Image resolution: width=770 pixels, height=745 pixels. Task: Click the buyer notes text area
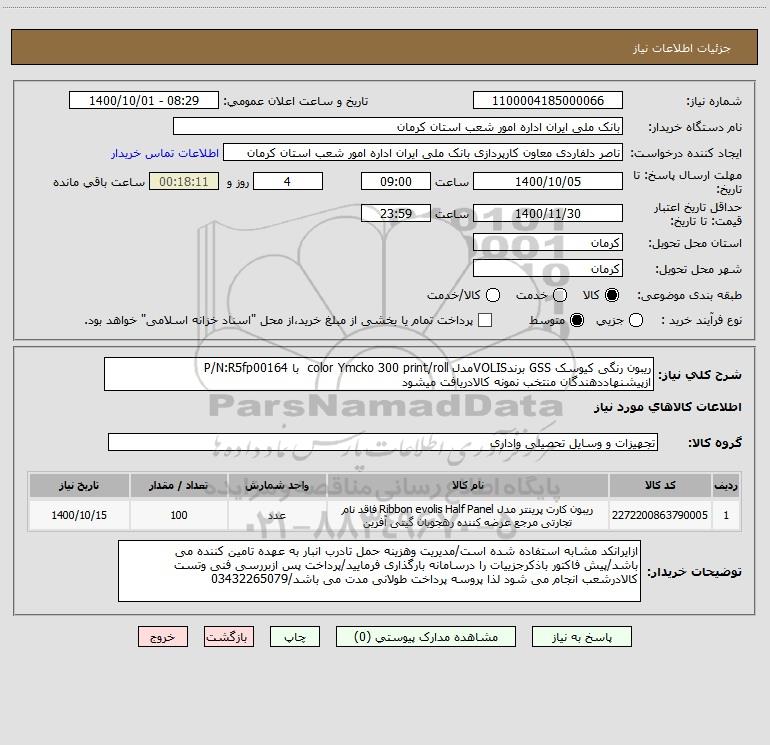point(379,571)
